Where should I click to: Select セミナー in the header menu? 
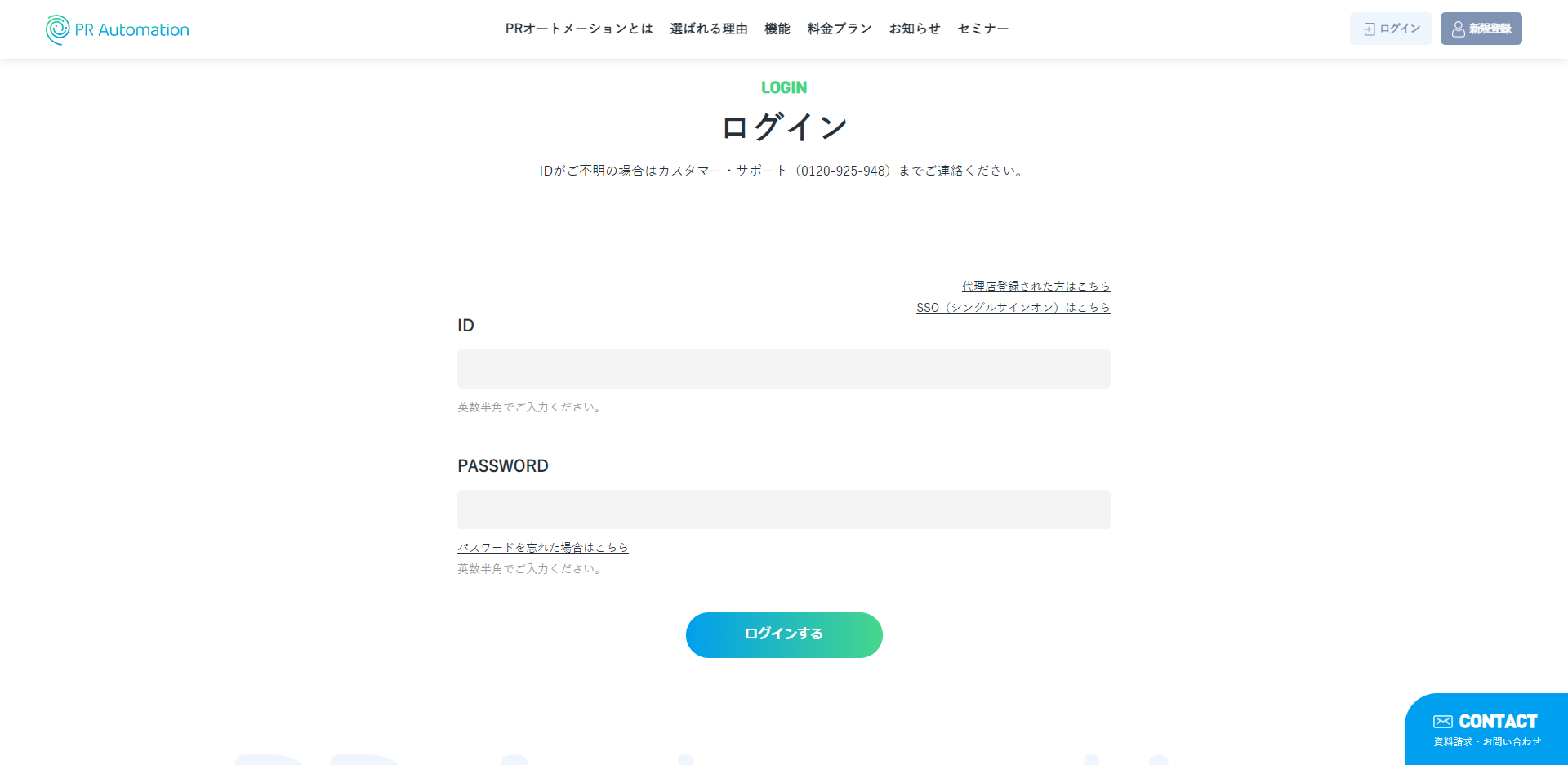coord(983,29)
